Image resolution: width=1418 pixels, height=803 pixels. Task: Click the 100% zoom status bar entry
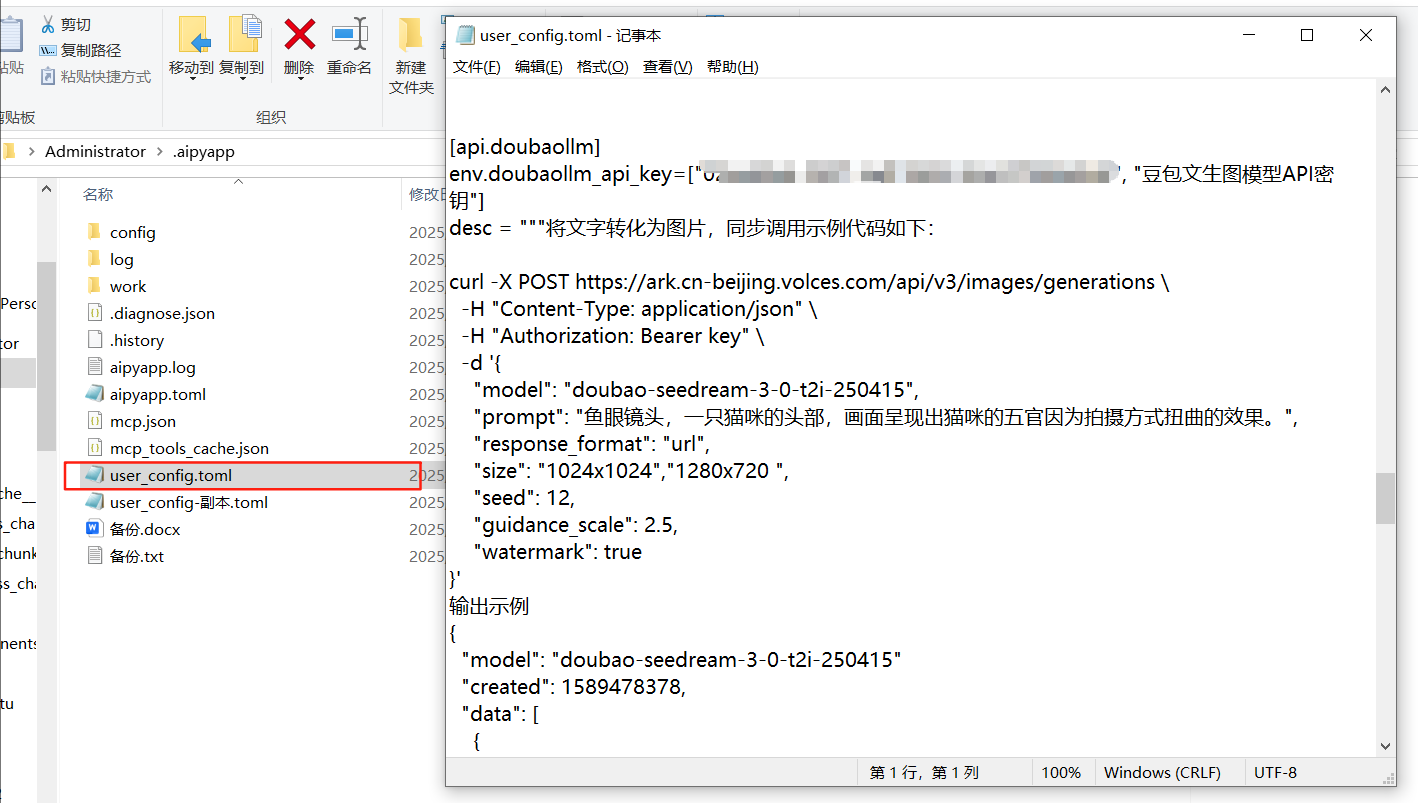pos(1061,772)
